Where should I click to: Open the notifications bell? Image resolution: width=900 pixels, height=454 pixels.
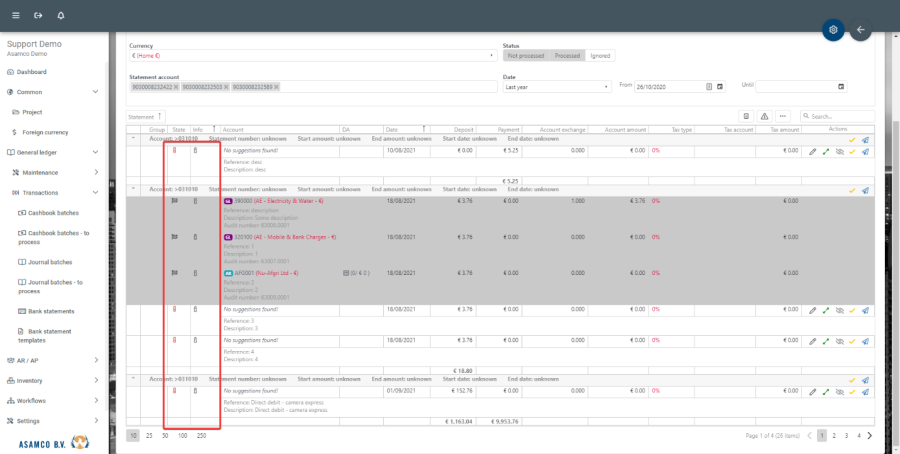pos(61,16)
